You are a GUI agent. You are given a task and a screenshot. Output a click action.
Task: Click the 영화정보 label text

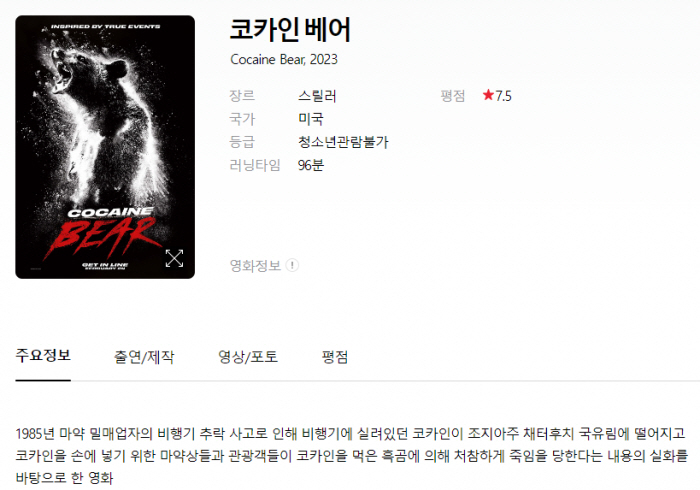(x=255, y=266)
